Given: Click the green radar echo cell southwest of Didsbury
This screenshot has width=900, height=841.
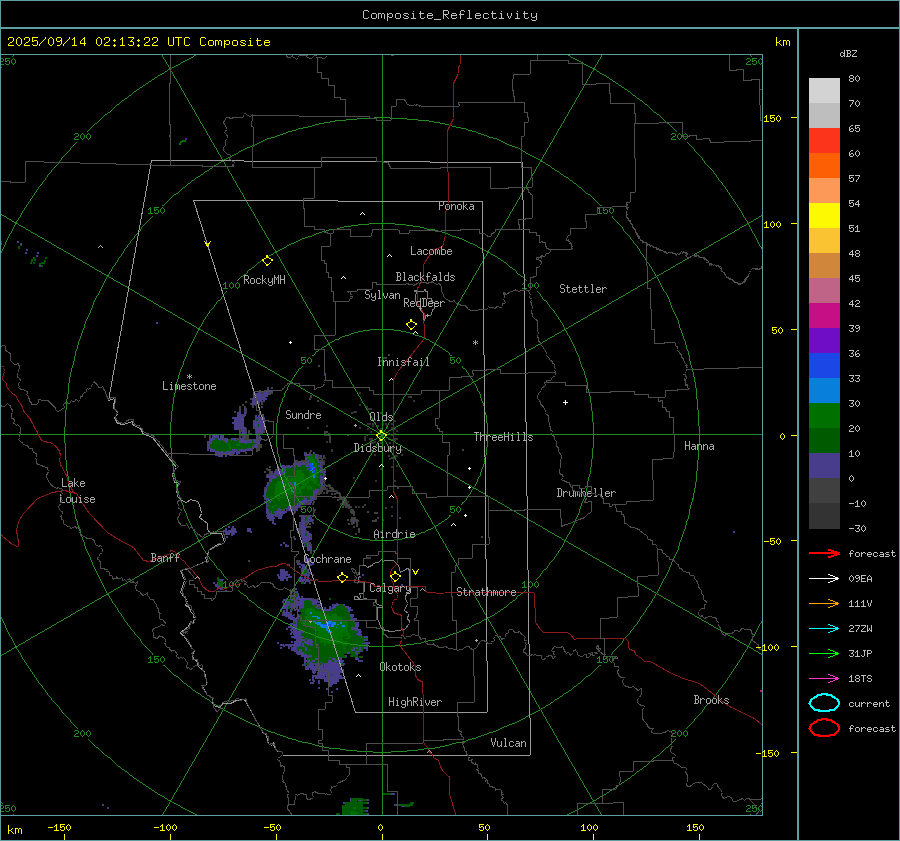Looking at the screenshot, I should [293, 486].
